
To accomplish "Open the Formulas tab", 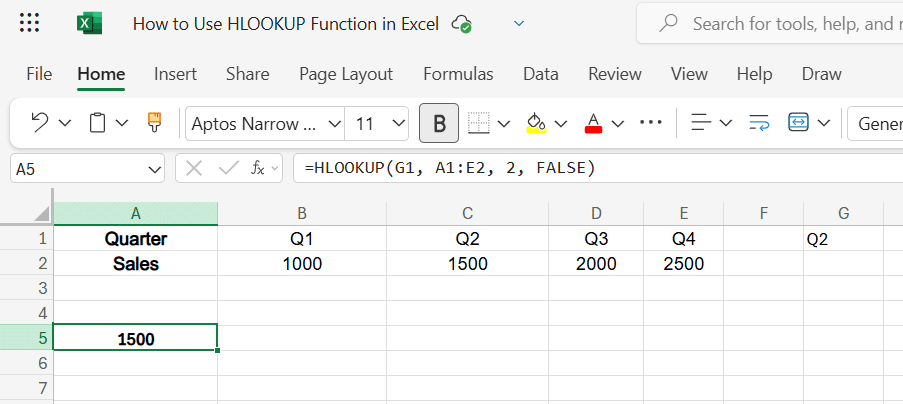I will [458, 74].
